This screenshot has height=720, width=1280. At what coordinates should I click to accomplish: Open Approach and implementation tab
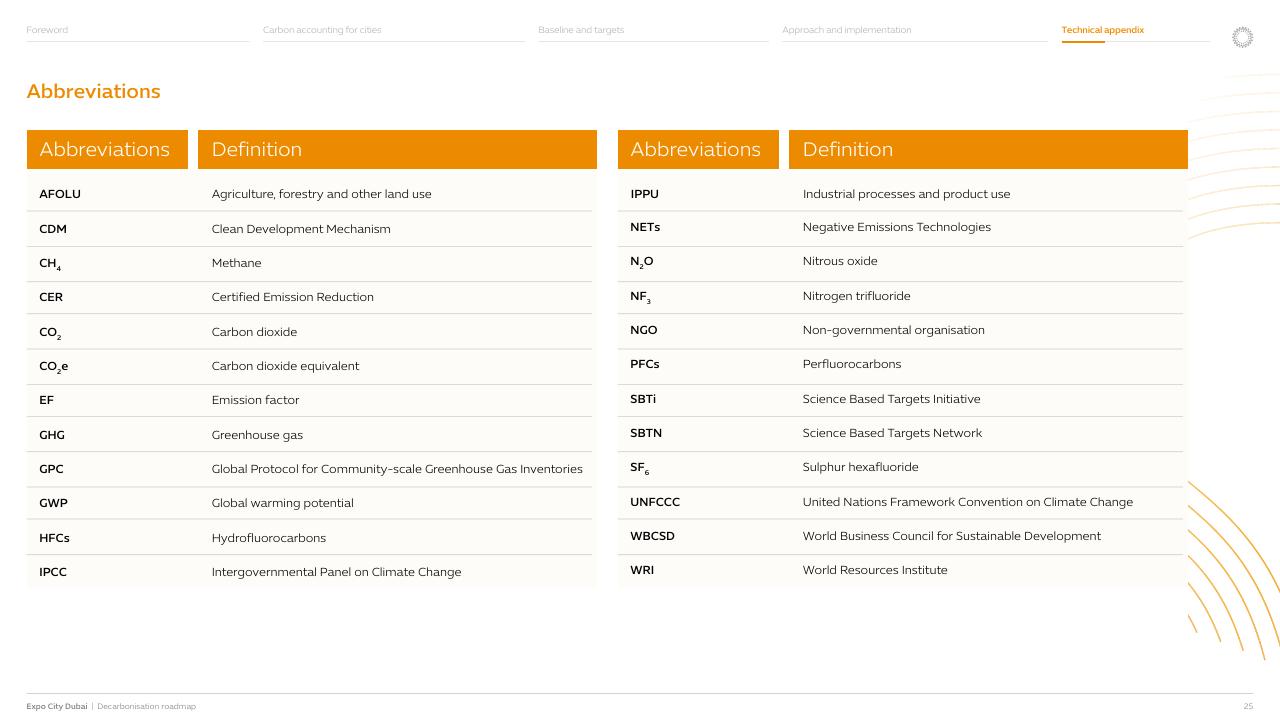point(847,30)
